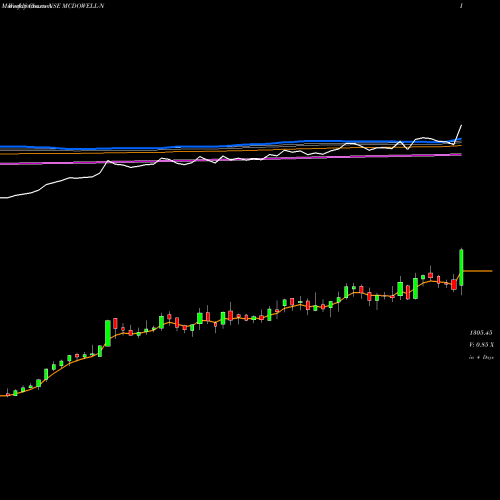Select the 1305.45 price value
This screenshot has height=500, width=500.
click(481, 333)
